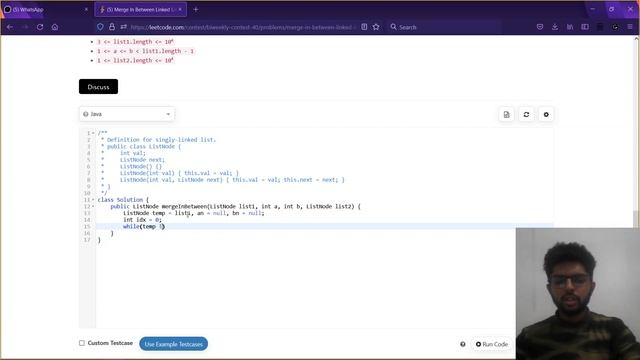This screenshot has height=360, width=640.
Task: Open the Pocket save icon
Action: pyautogui.click(x=540, y=27)
